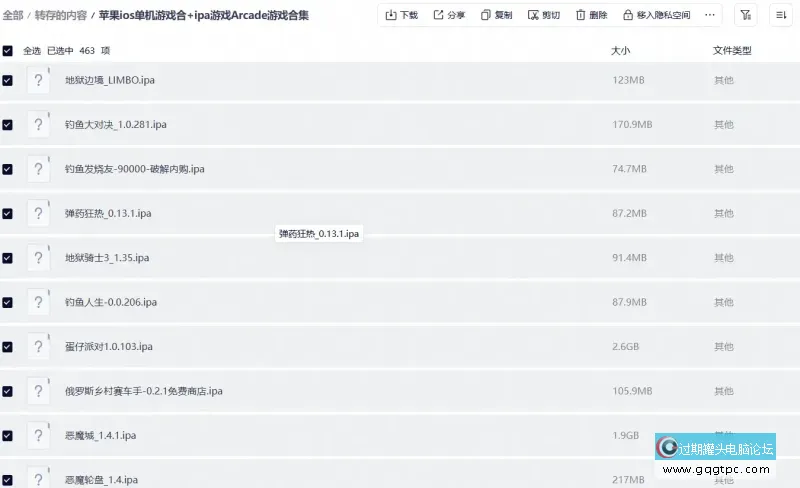Click the 123MB size value

628,80
